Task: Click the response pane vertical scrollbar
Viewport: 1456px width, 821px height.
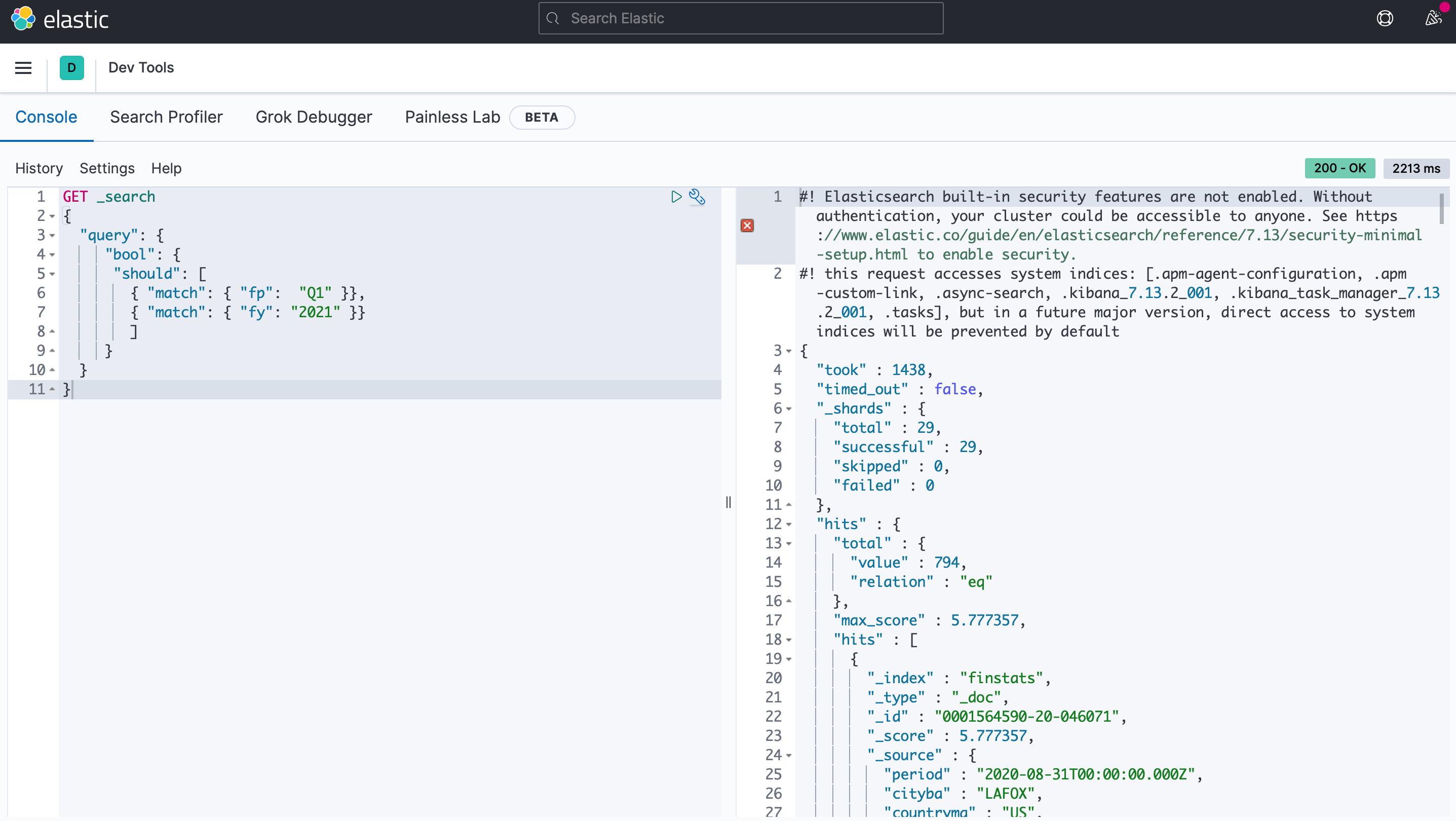Action: click(1441, 209)
